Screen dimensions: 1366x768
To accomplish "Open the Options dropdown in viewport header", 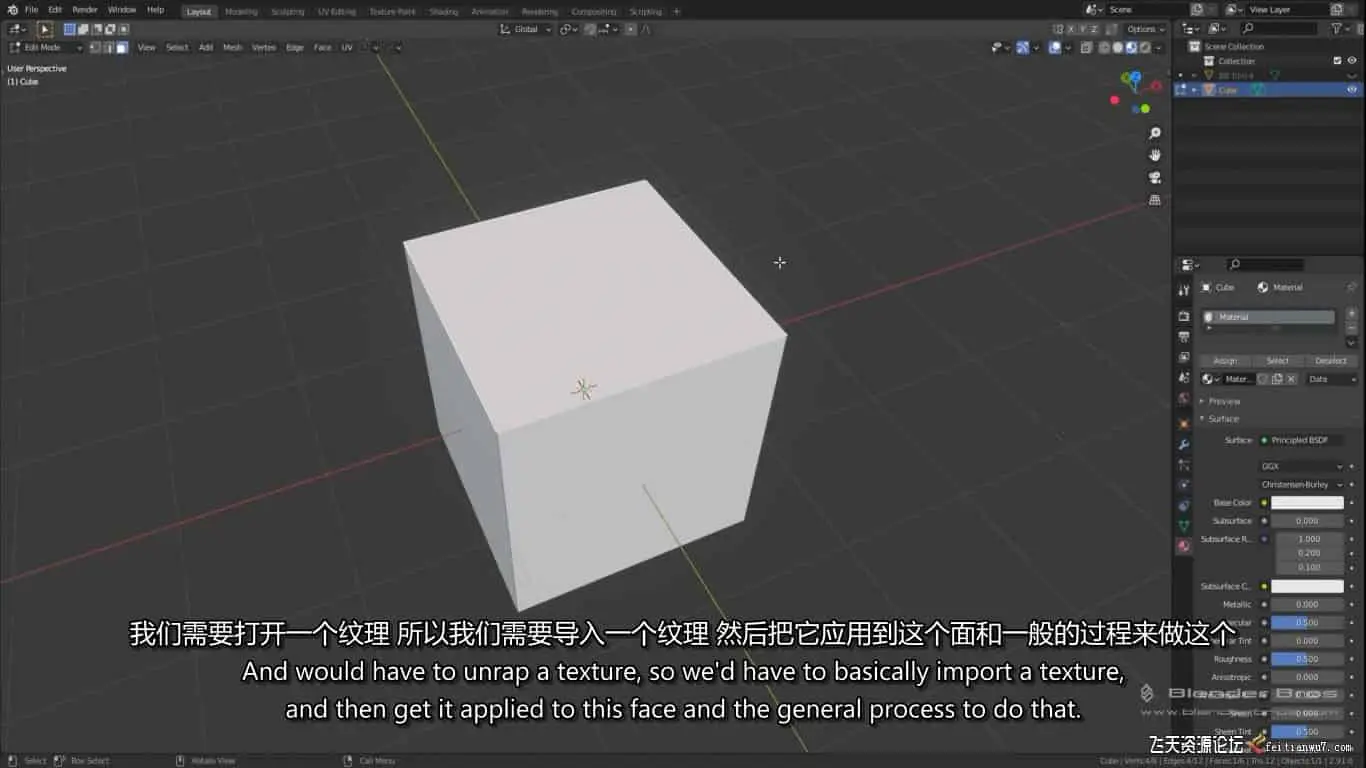I will tap(1145, 29).
